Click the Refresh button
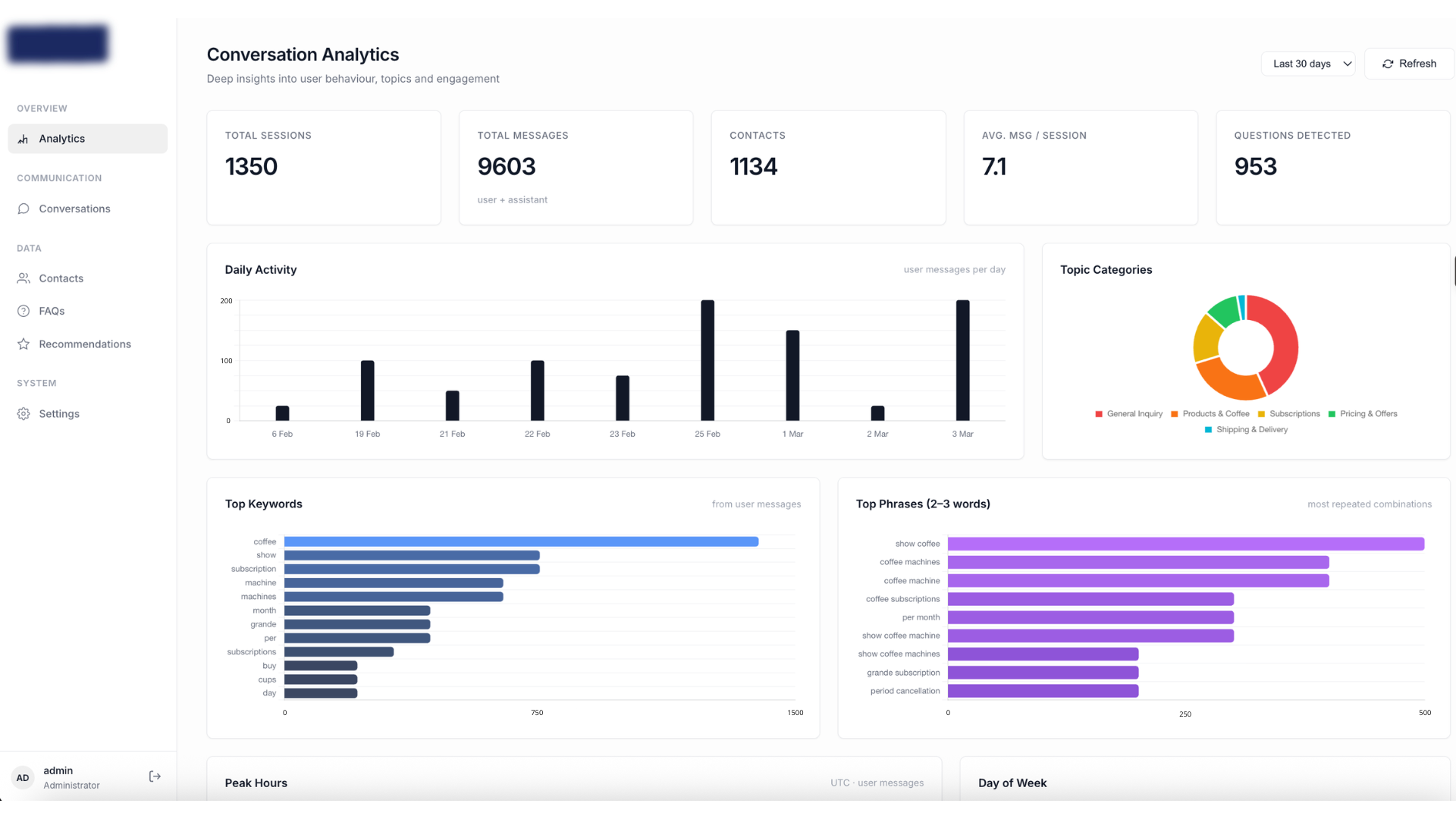Screen dimensions: 1456x819 point(1408,64)
